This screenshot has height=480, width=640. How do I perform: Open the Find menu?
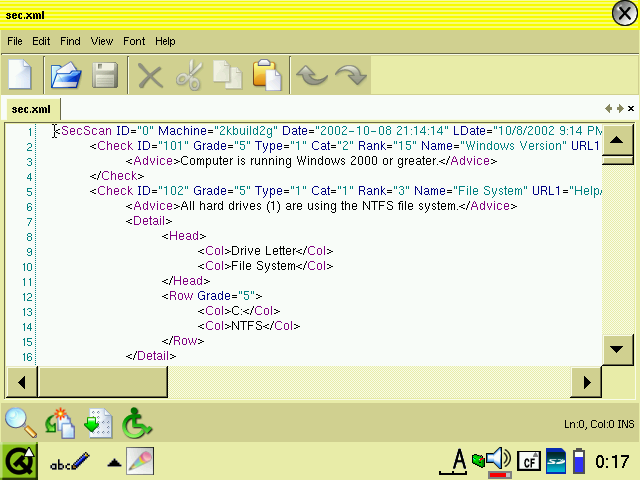click(70, 41)
